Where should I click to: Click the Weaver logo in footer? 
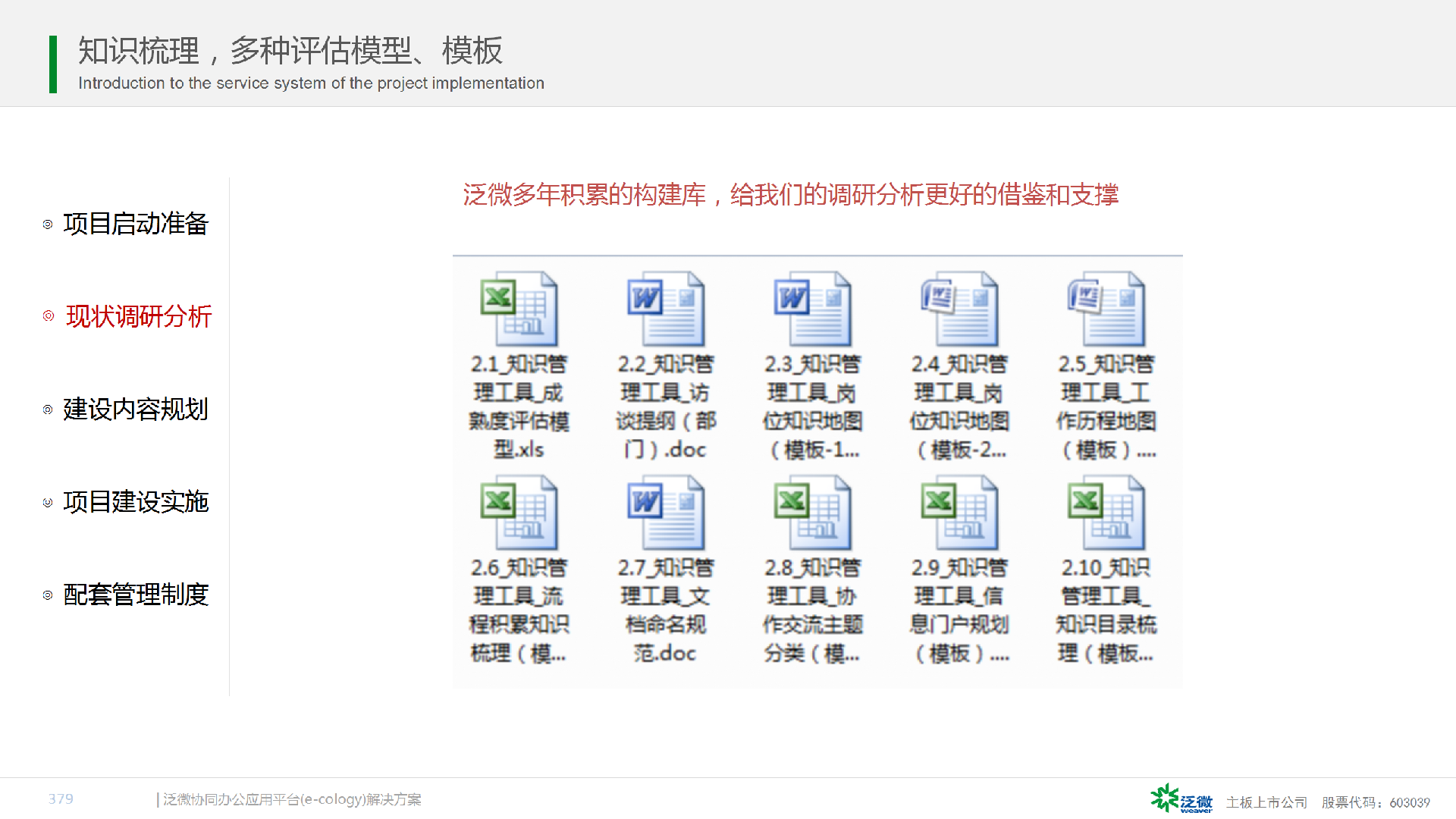1181,799
